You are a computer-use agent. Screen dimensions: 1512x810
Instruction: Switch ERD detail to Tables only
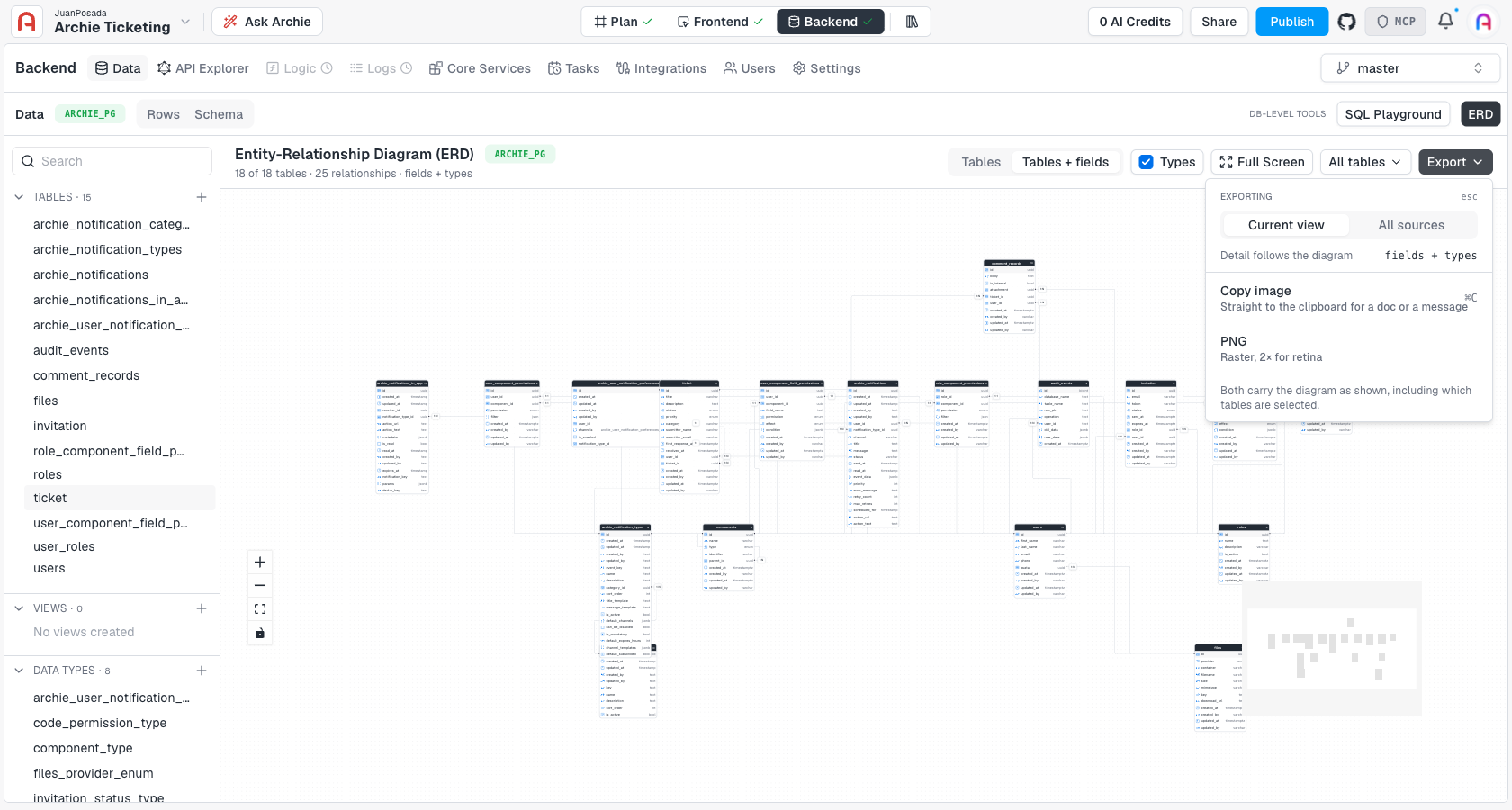pos(981,162)
